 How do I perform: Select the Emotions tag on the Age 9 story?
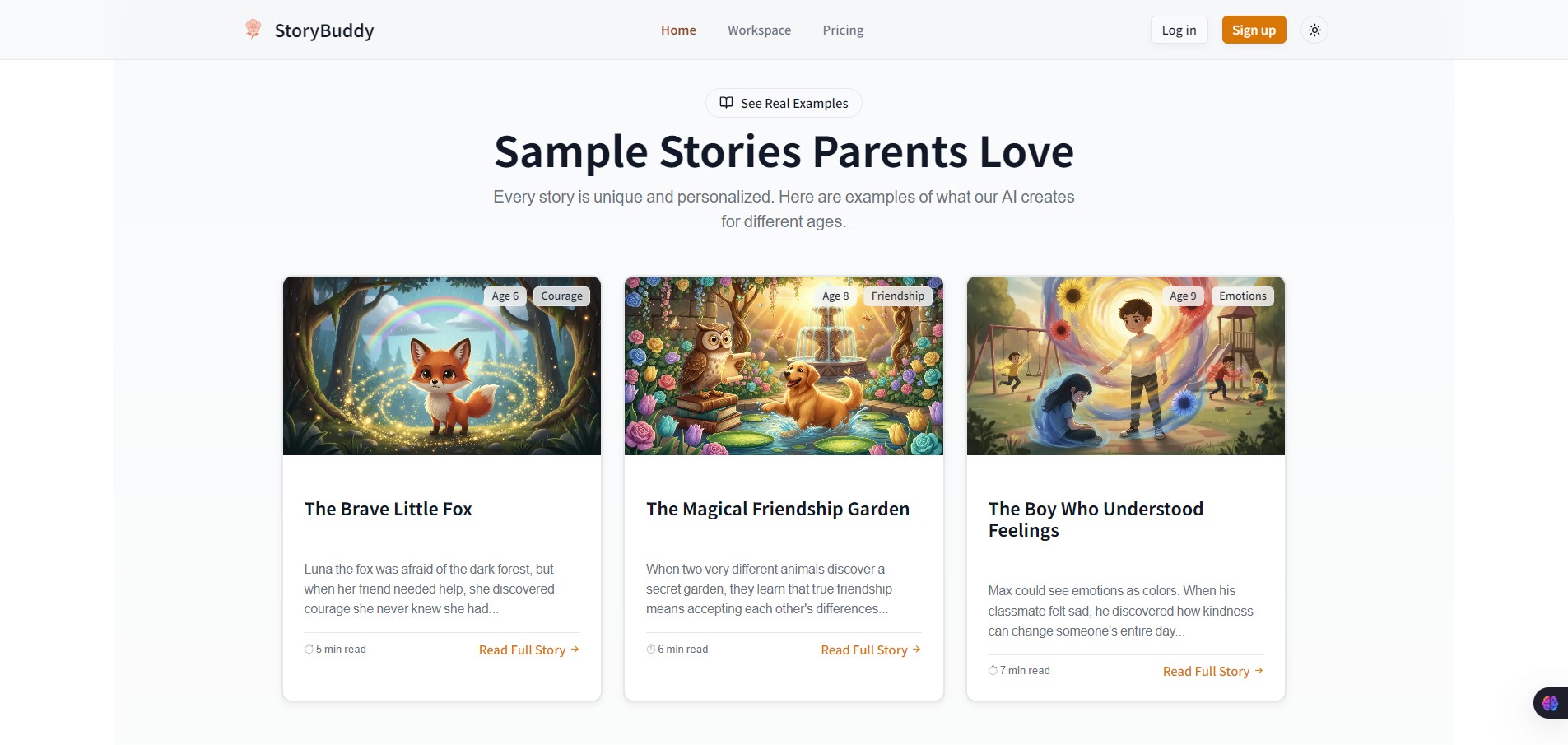coord(1242,296)
